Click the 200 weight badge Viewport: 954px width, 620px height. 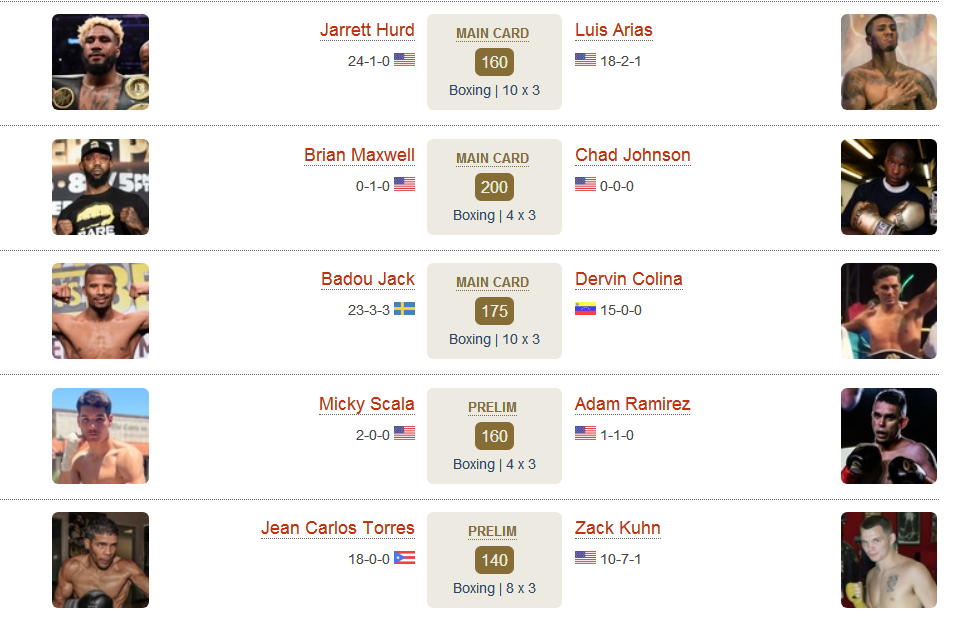[x=494, y=187]
